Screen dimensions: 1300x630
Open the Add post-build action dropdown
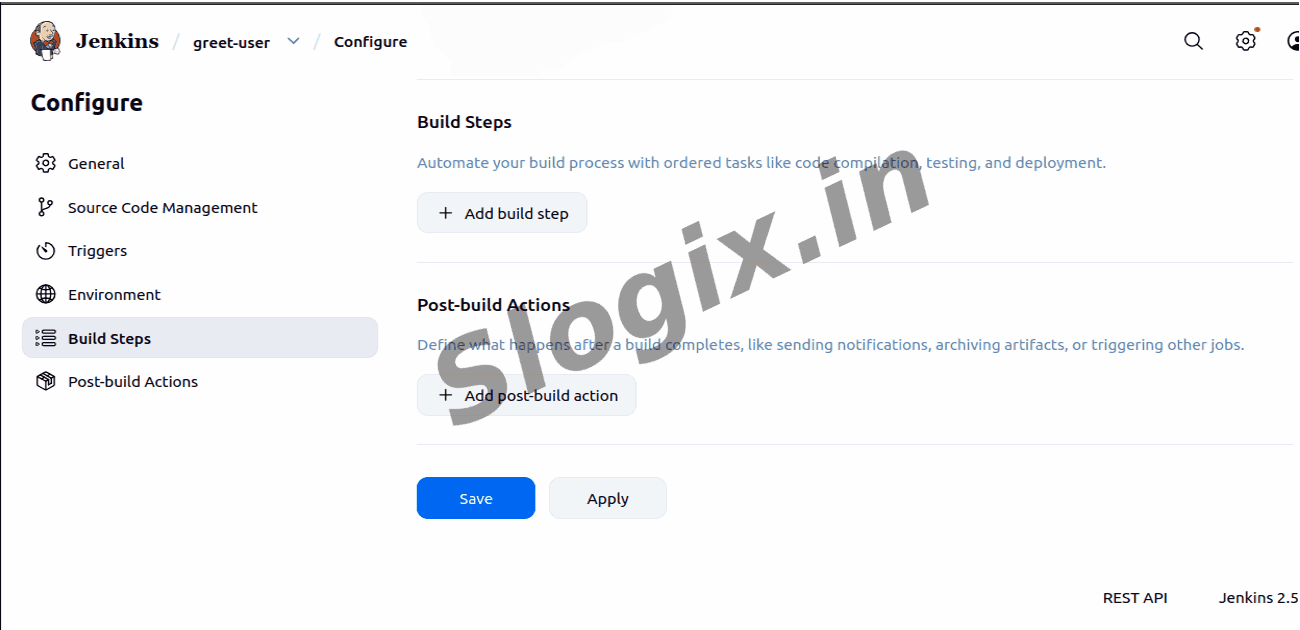(x=526, y=395)
